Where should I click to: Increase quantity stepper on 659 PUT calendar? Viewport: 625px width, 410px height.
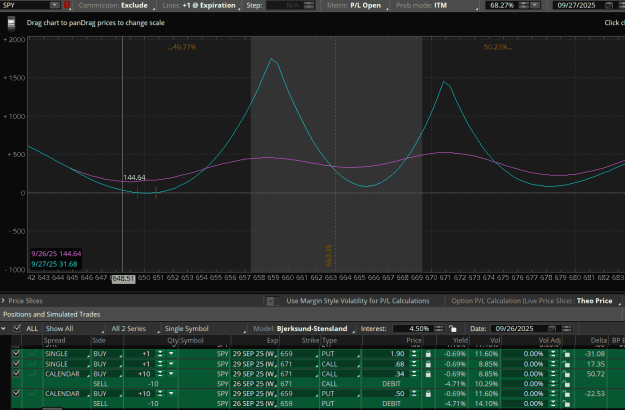pyautogui.click(x=160, y=392)
